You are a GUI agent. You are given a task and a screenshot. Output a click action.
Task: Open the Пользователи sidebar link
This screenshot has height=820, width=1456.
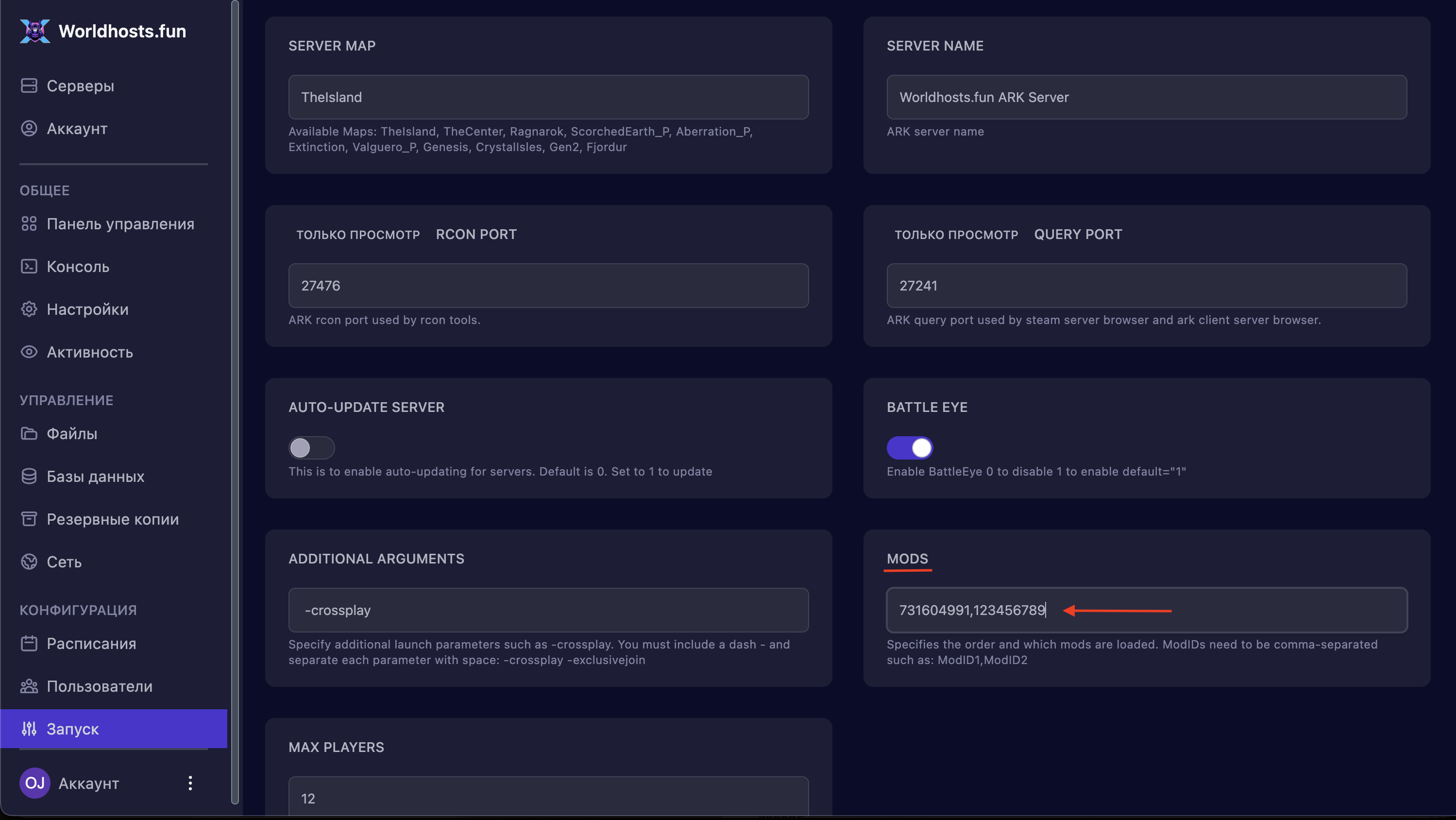point(99,686)
